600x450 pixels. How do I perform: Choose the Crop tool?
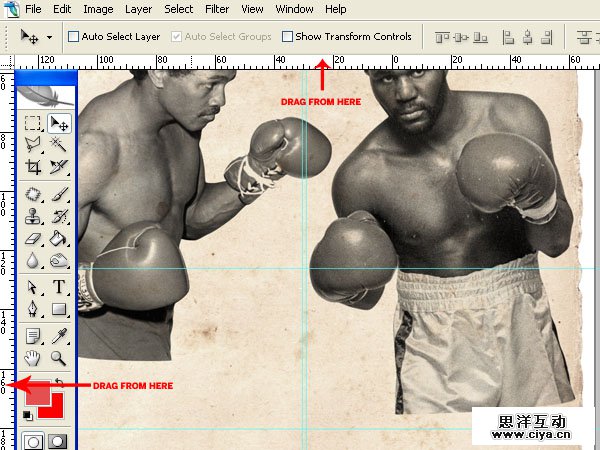[x=33, y=168]
